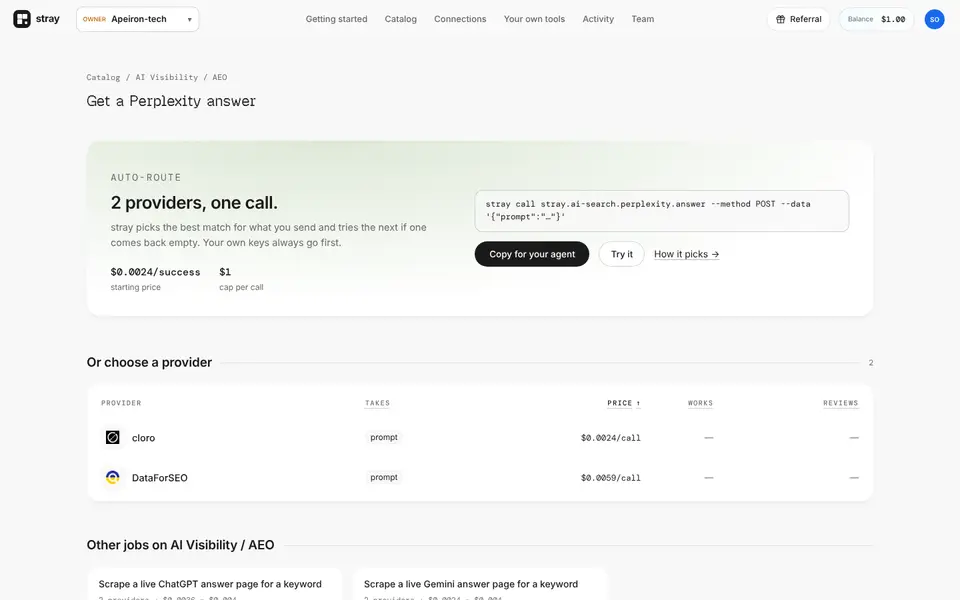Open the Team page
Image resolution: width=960 pixels, height=600 pixels.
643,19
